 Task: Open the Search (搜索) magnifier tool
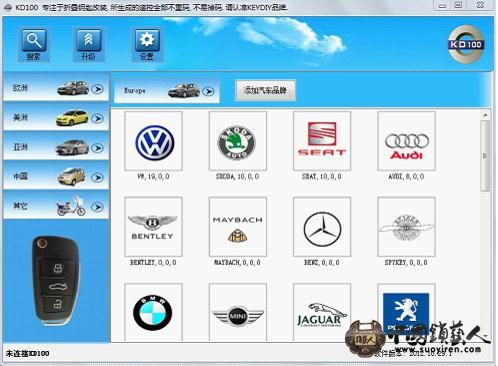pos(34,45)
